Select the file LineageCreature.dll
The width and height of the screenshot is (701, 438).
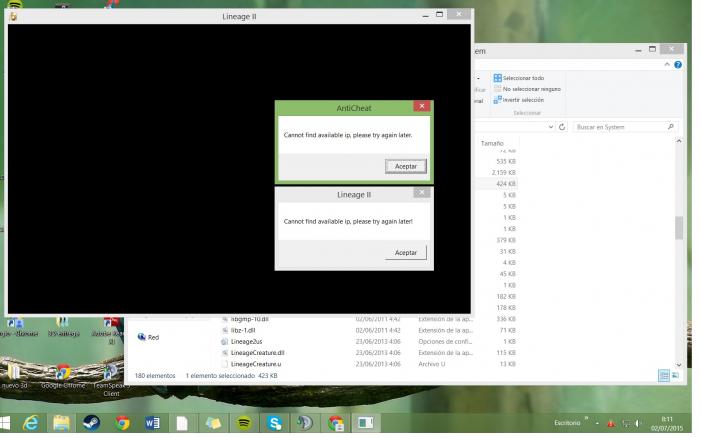[258, 353]
